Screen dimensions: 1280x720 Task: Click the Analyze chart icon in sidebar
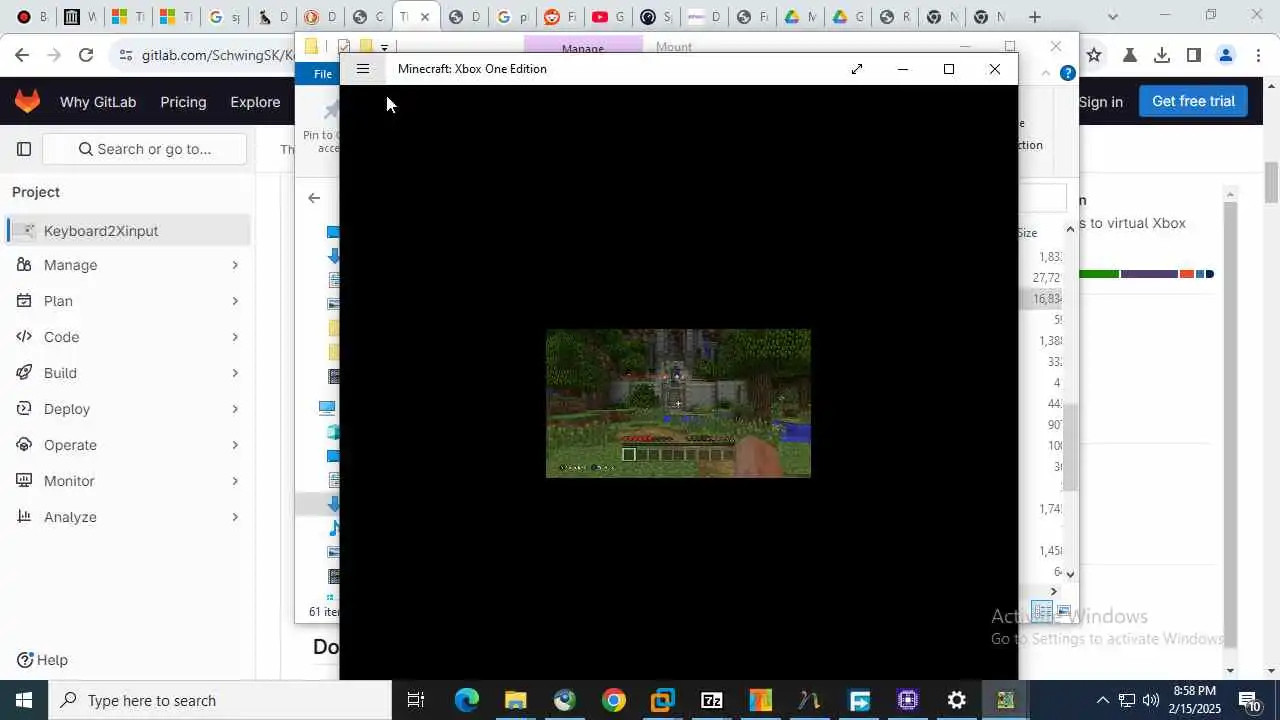coord(24,517)
